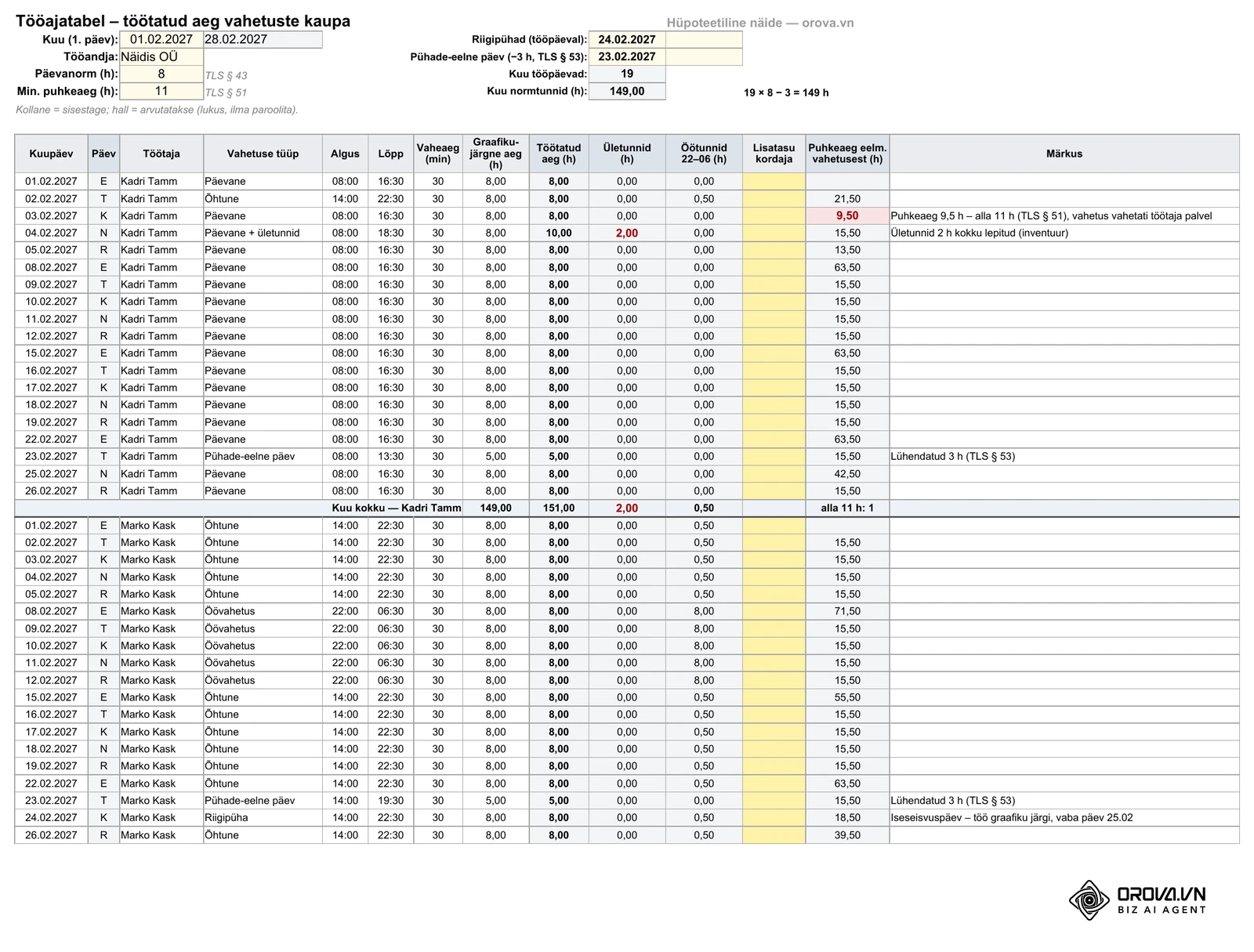Select the Min. puhkeaeg value 11 cell

click(x=161, y=91)
